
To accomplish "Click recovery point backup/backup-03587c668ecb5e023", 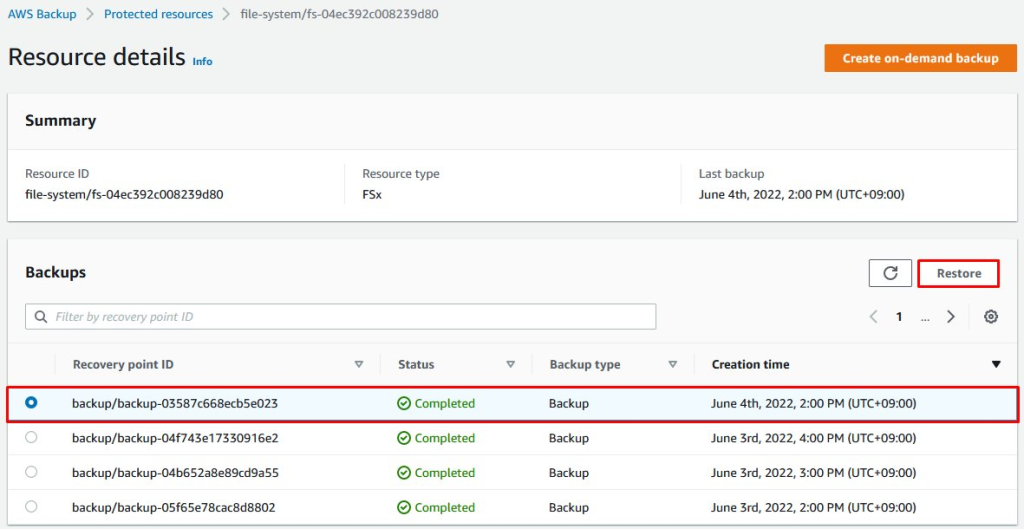I will pyautogui.click(x=175, y=404).
